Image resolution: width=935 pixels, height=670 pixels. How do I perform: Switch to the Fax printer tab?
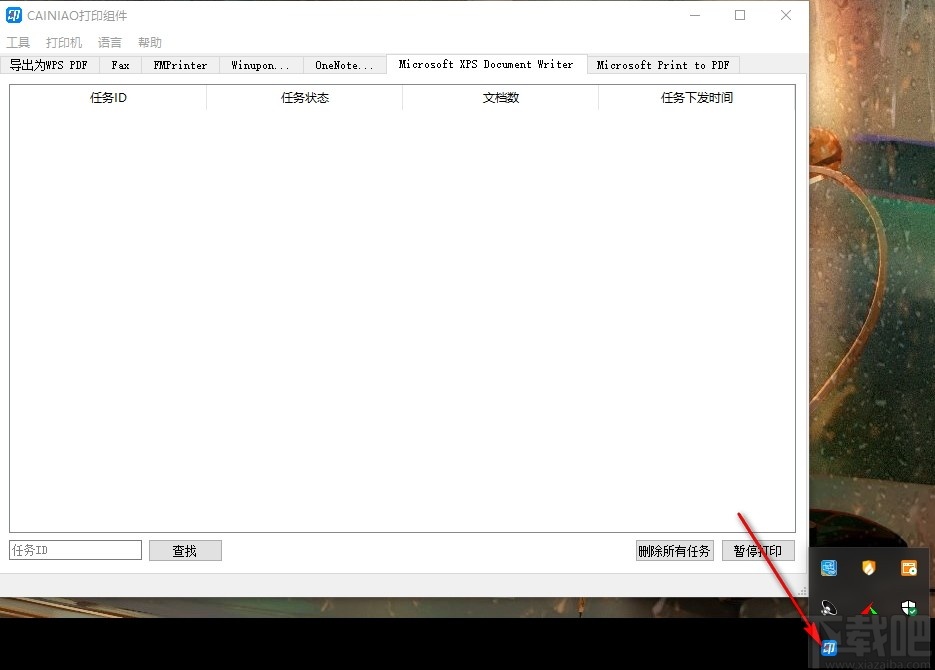click(x=120, y=65)
